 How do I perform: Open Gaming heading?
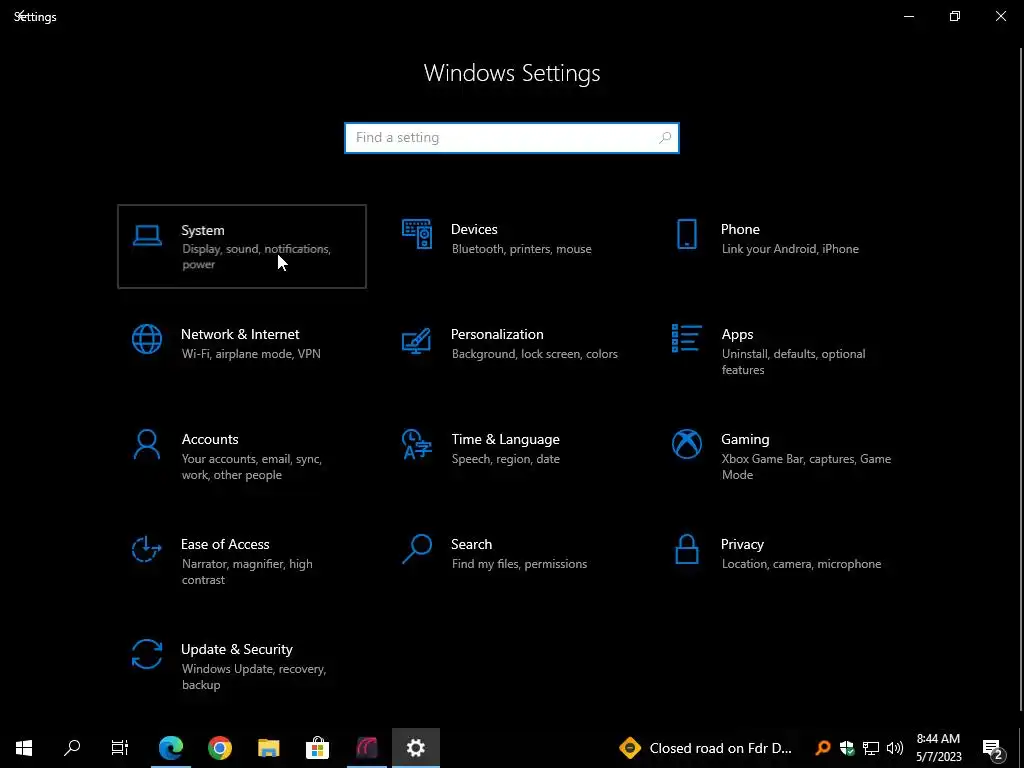(745, 440)
